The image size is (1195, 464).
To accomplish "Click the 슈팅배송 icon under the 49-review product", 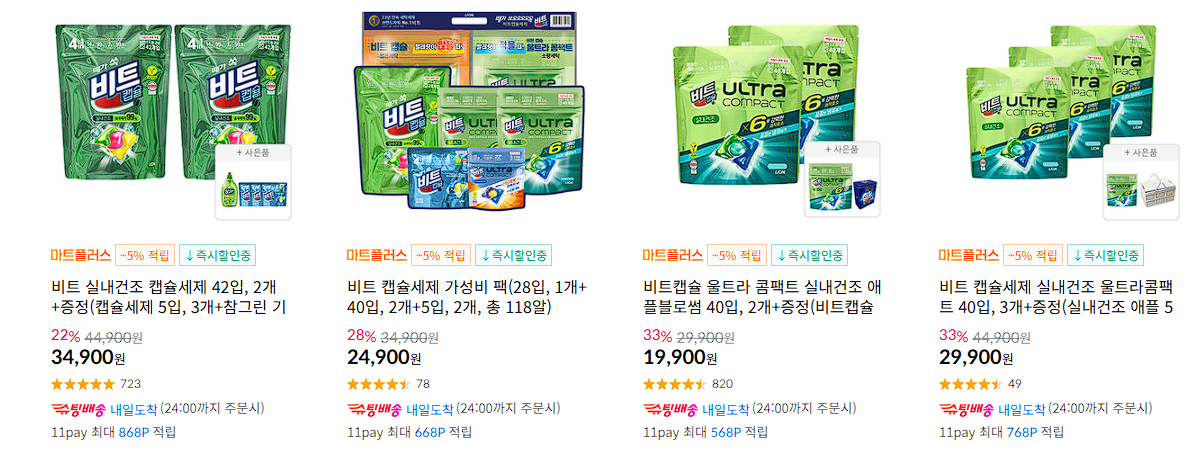I will pyautogui.click(x=966, y=408).
